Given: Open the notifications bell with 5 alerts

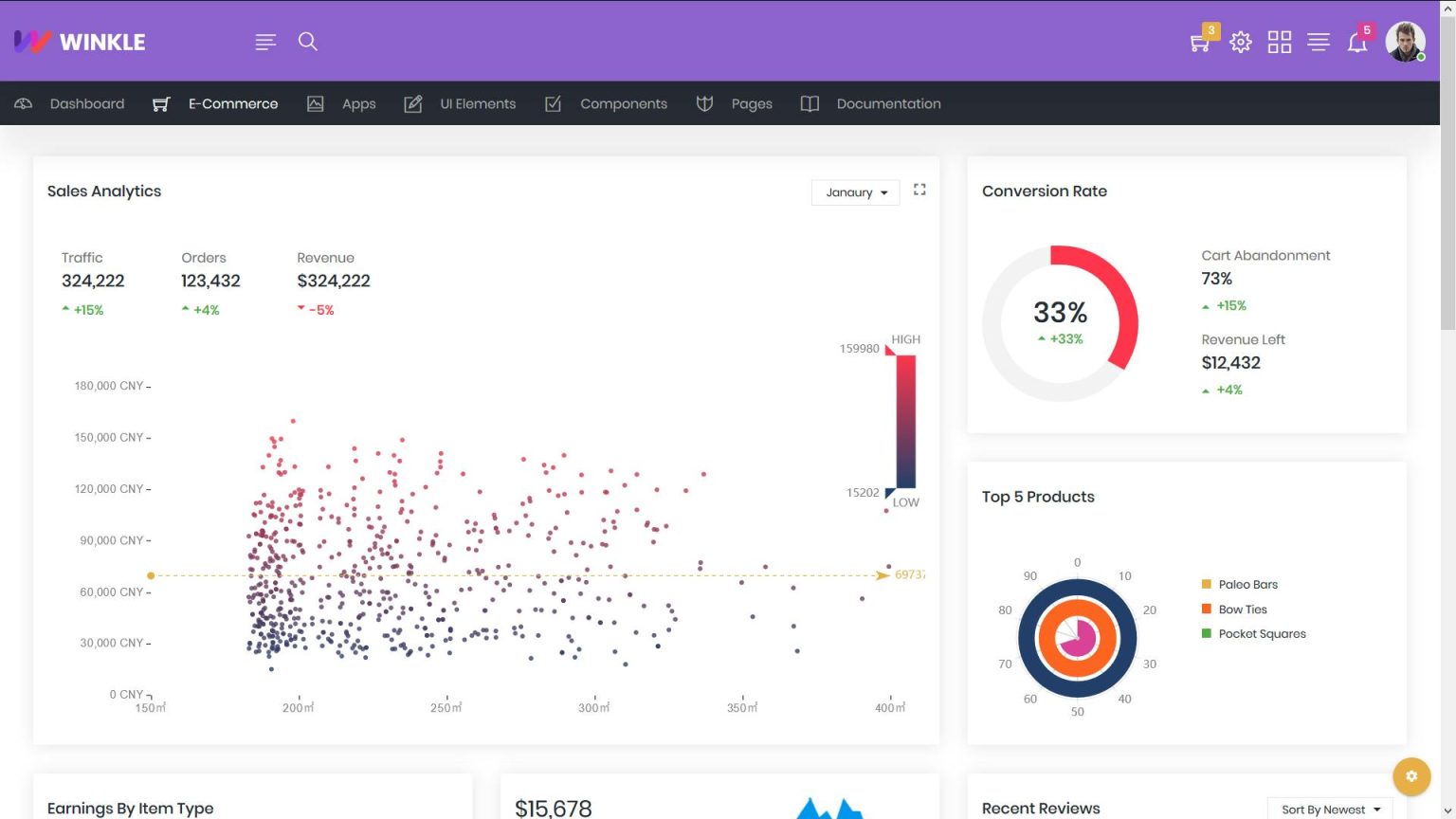Looking at the screenshot, I should 1357,42.
